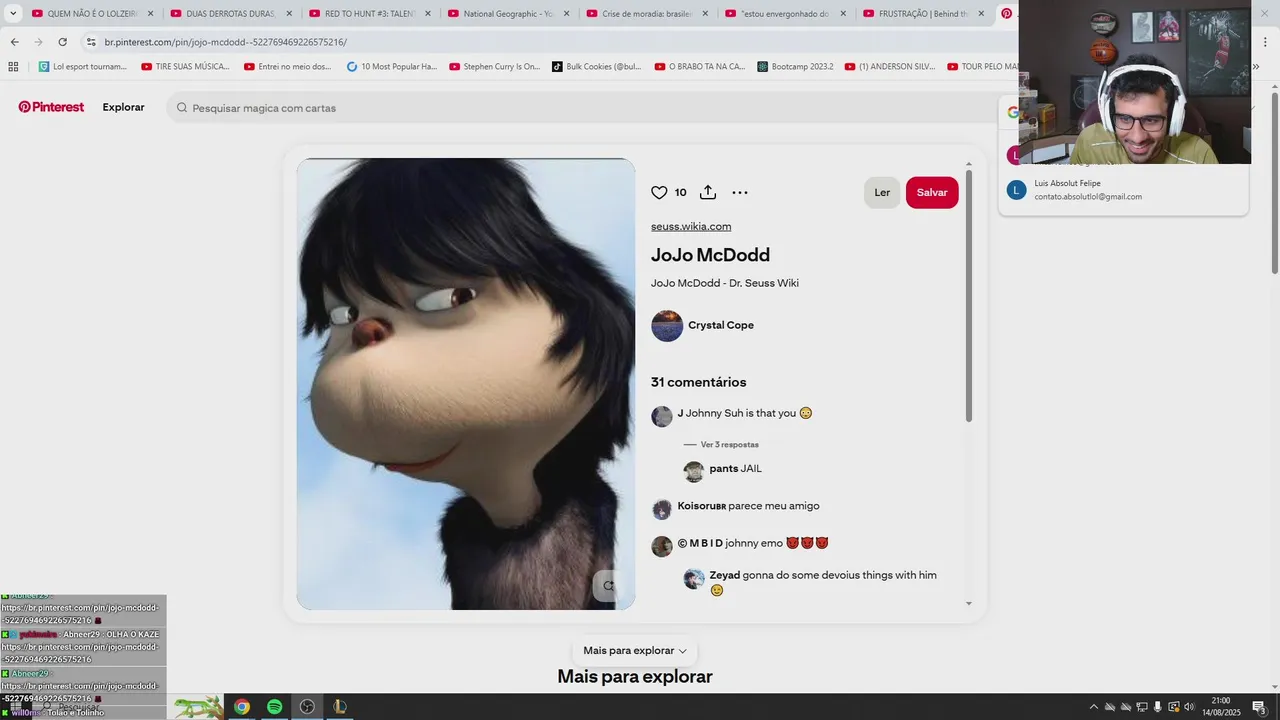Click the Salvar button

coord(932,193)
